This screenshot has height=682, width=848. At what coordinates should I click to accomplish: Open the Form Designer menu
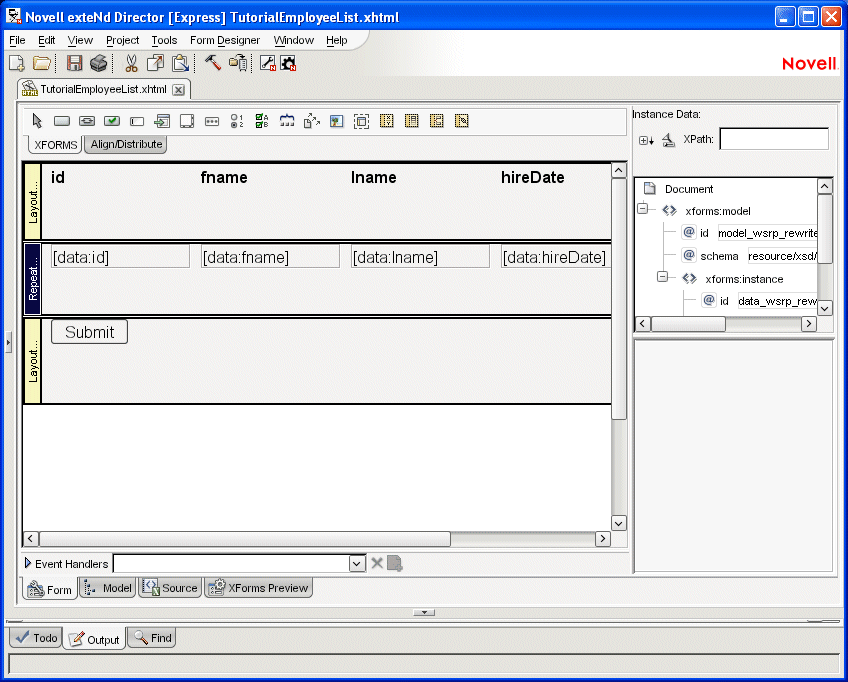pos(225,40)
